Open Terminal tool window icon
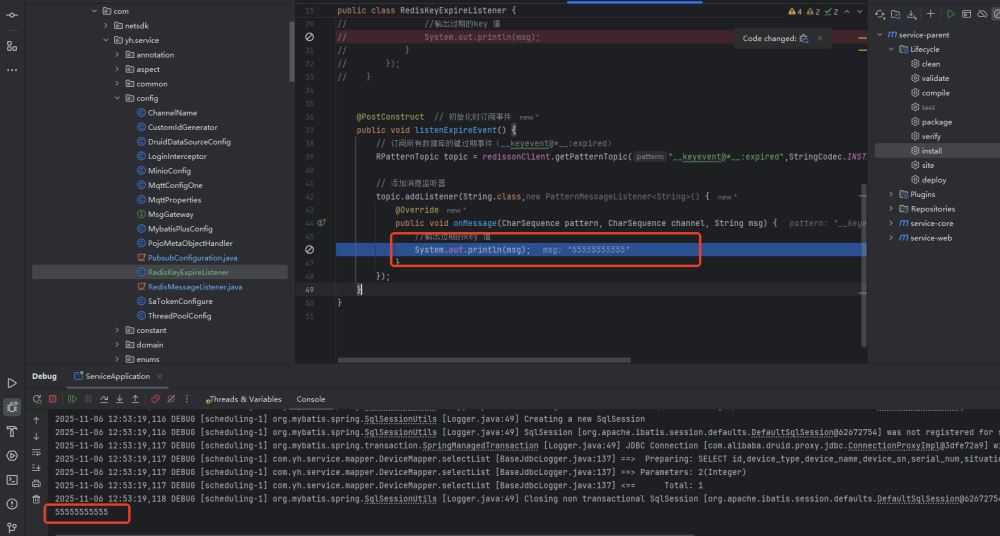 [11, 480]
